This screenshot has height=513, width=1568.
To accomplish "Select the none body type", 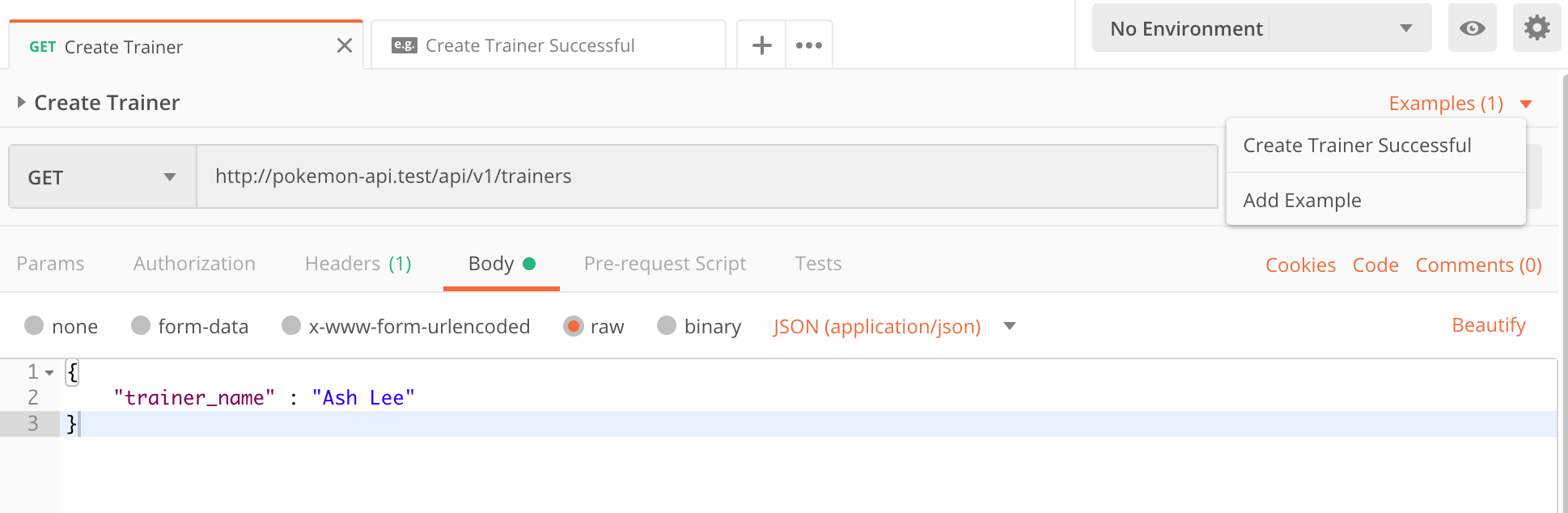I will [x=34, y=325].
